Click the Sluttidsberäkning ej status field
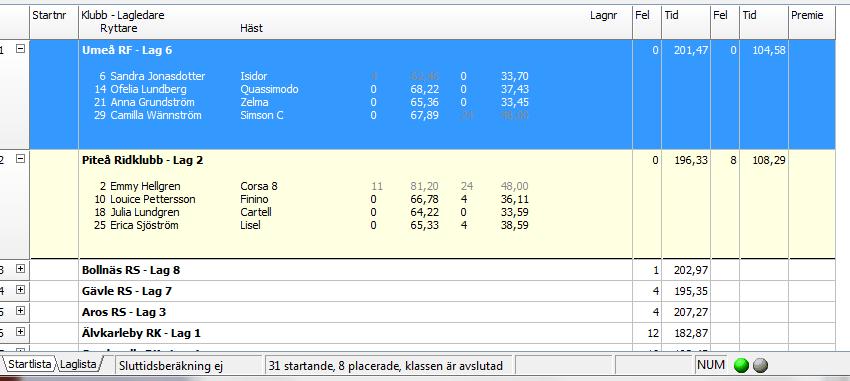This screenshot has height=381, width=850. point(189,366)
